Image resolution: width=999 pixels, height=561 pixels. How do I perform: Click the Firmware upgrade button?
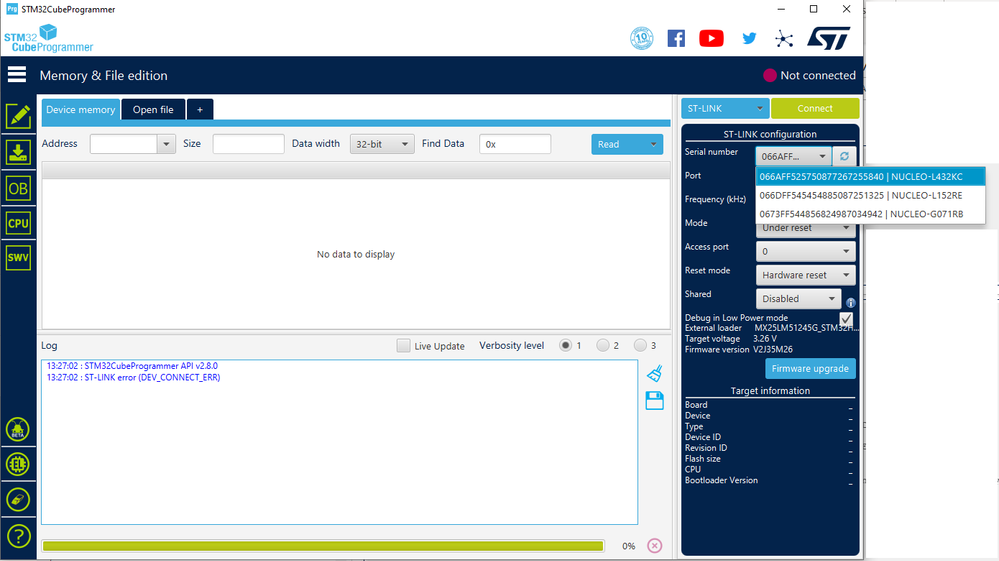810,369
